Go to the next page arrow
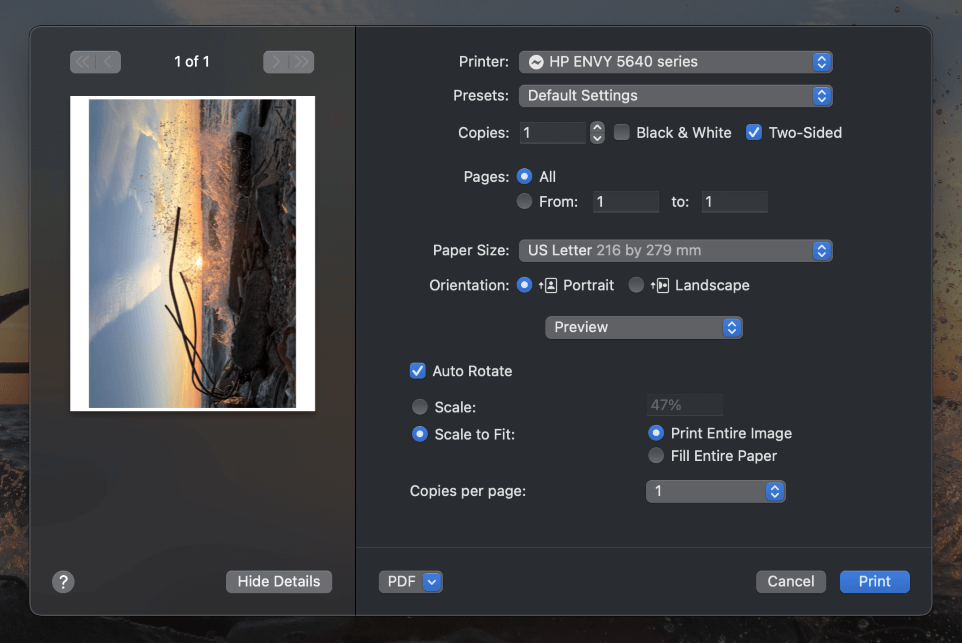Image resolution: width=962 pixels, height=643 pixels. click(275, 62)
